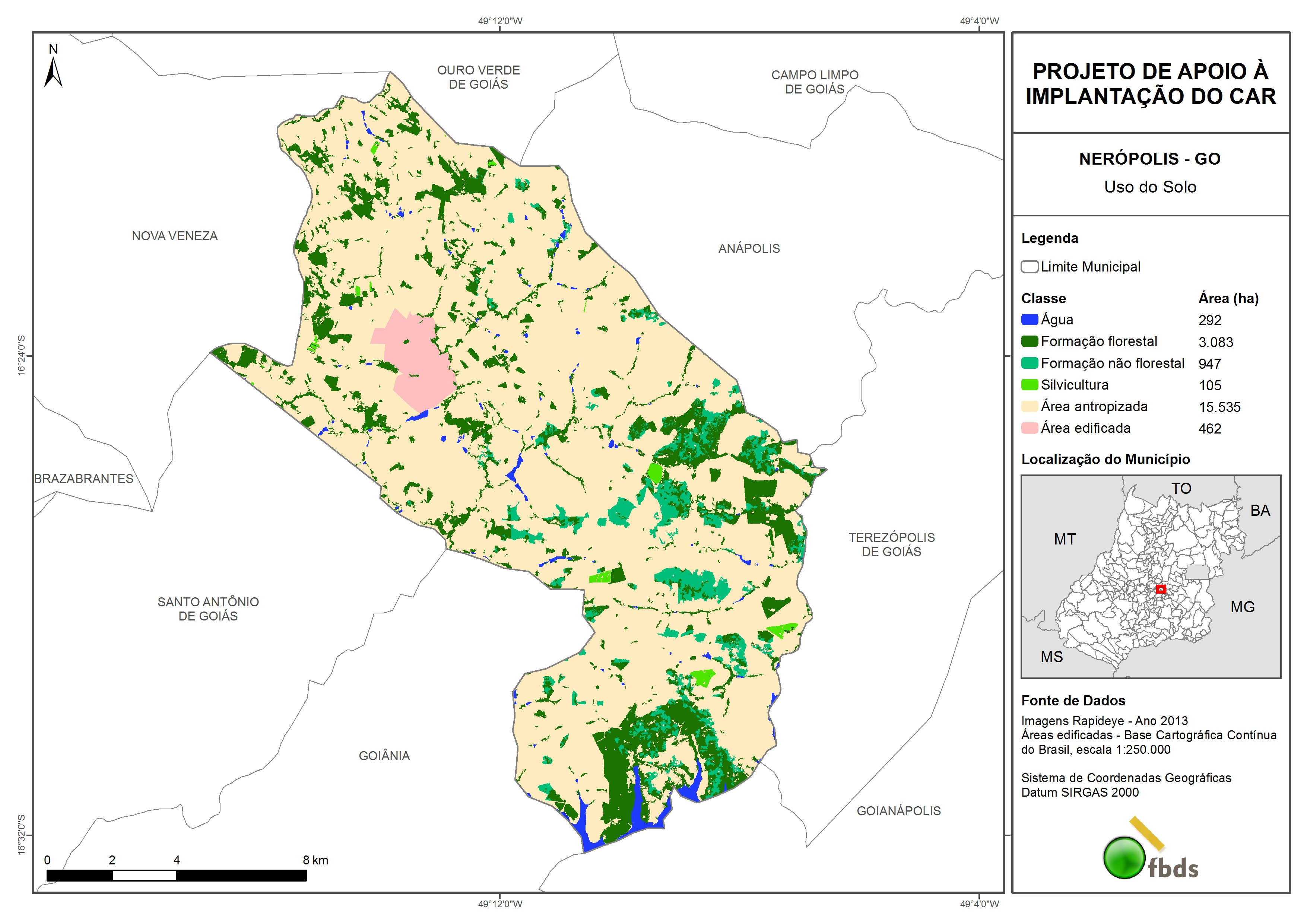Click the Área antropizada beige swatch

[x=1029, y=406]
